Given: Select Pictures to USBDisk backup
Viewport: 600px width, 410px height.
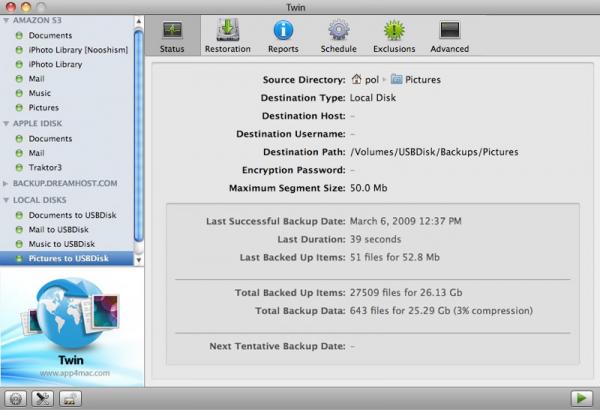Looking at the screenshot, I should pyautogui.click(x=67, y=258).
